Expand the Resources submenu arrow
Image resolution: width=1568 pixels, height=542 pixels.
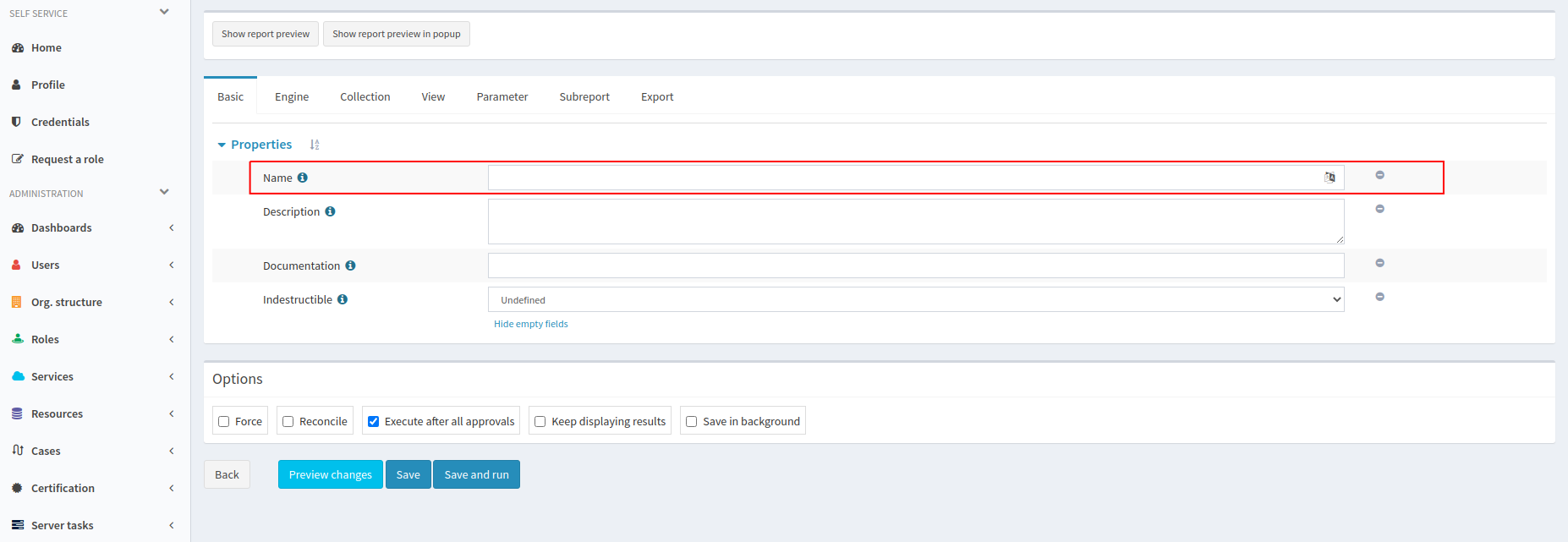pos(172,413)
